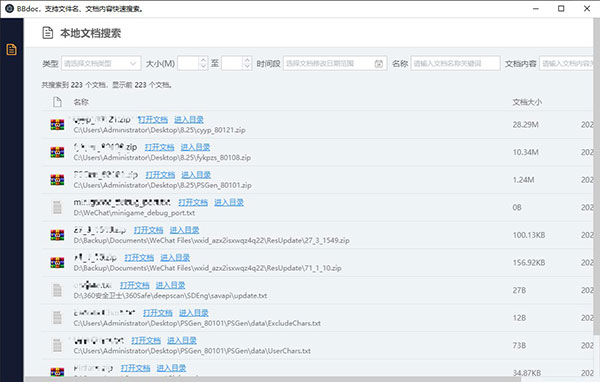Click 打开文档 for minigame_debug_port.txt
The width and height of the screenshot is (600, 382).
193,202
